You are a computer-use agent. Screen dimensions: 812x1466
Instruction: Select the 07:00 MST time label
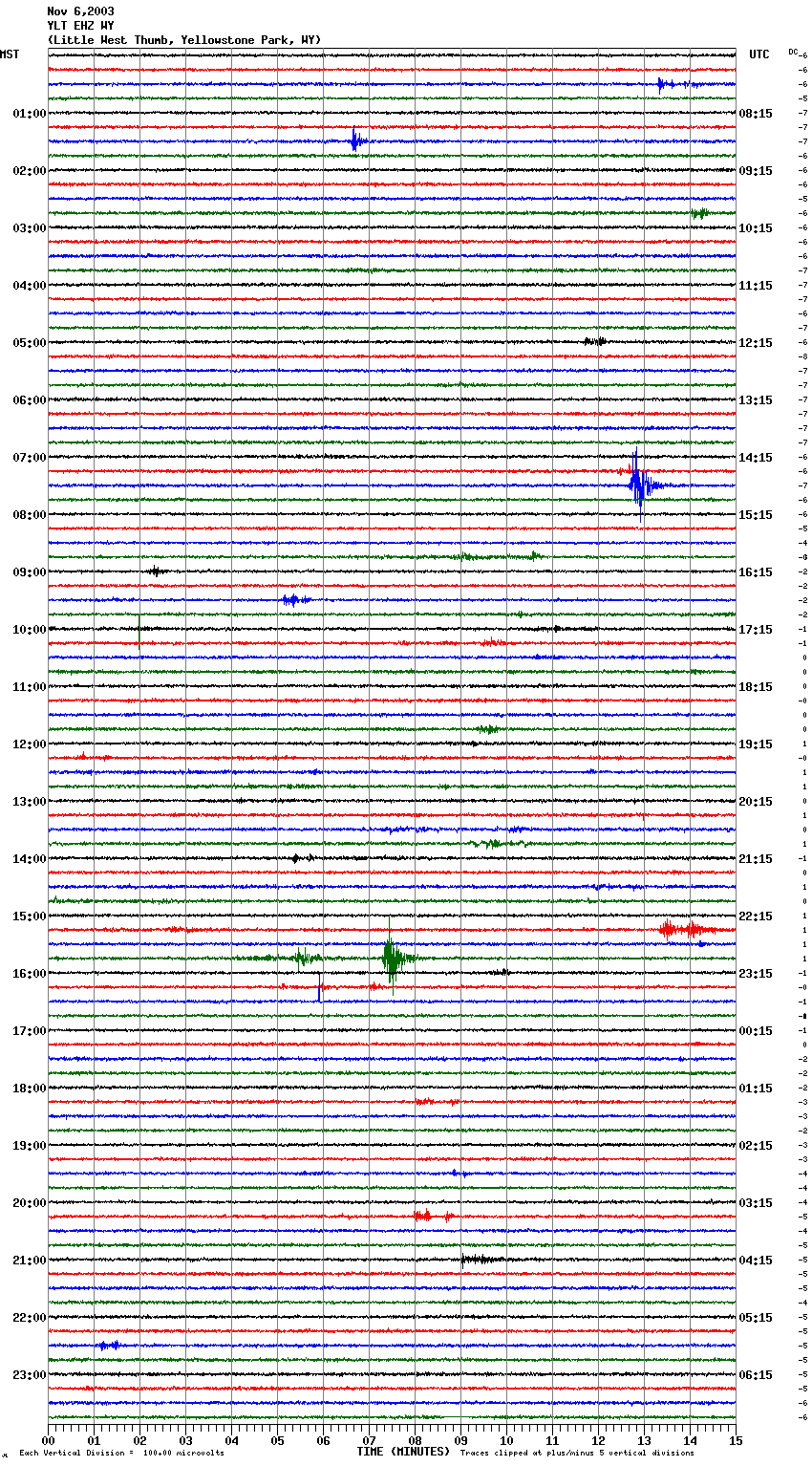(30, 458)
